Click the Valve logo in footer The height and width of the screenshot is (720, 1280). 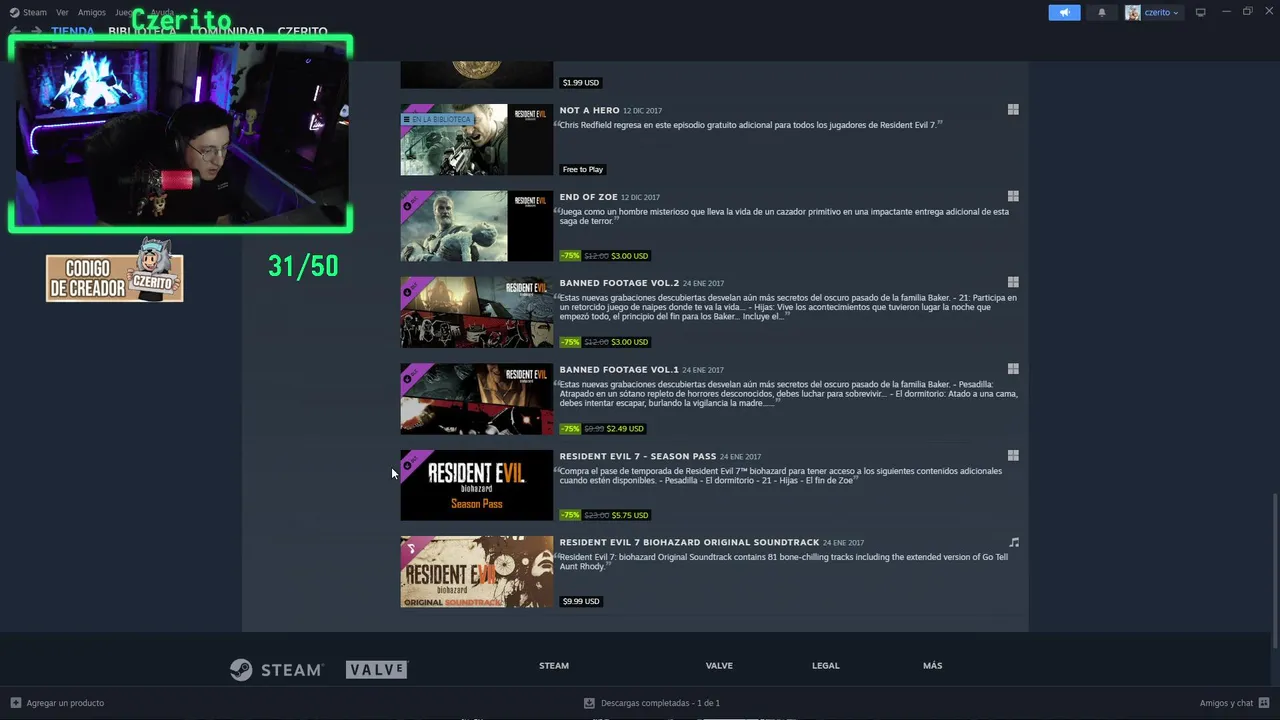click(377, 670)
